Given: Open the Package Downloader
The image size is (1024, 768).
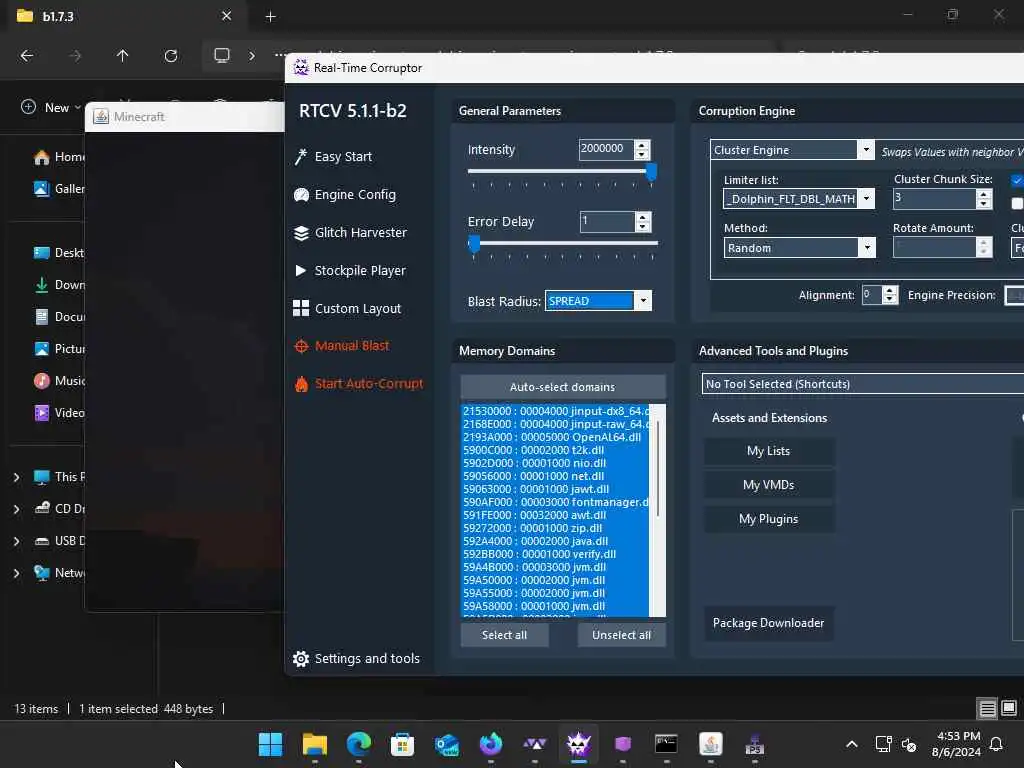Looking at the screenshot, I should (769, 623).
